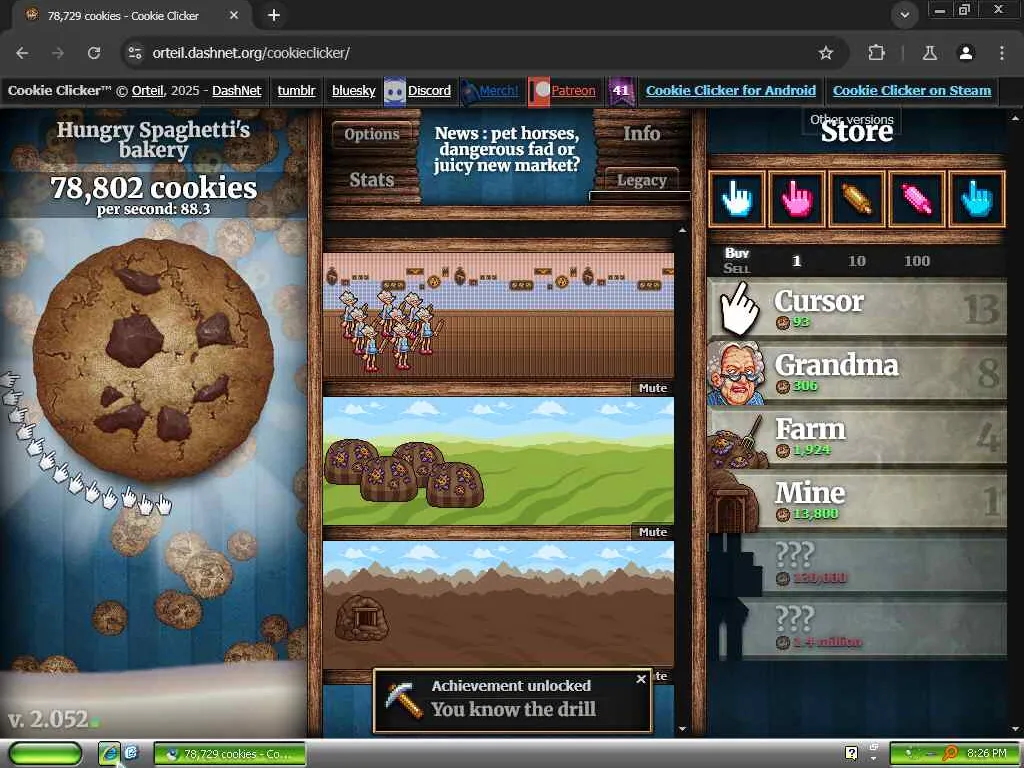This screenshot has height=768, width=1024.
Task: Click the news ticker headline
Action: (507, 149)
